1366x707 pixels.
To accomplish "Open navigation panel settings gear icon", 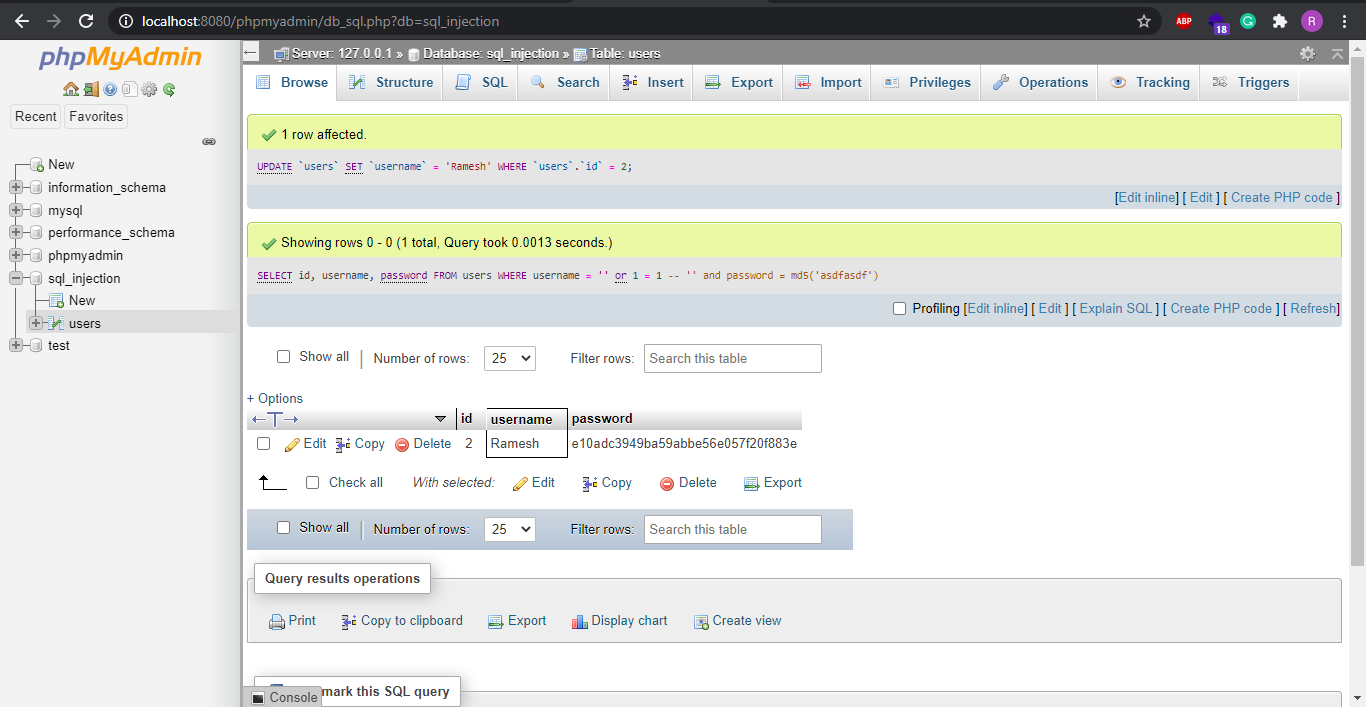I will (149, 89).
